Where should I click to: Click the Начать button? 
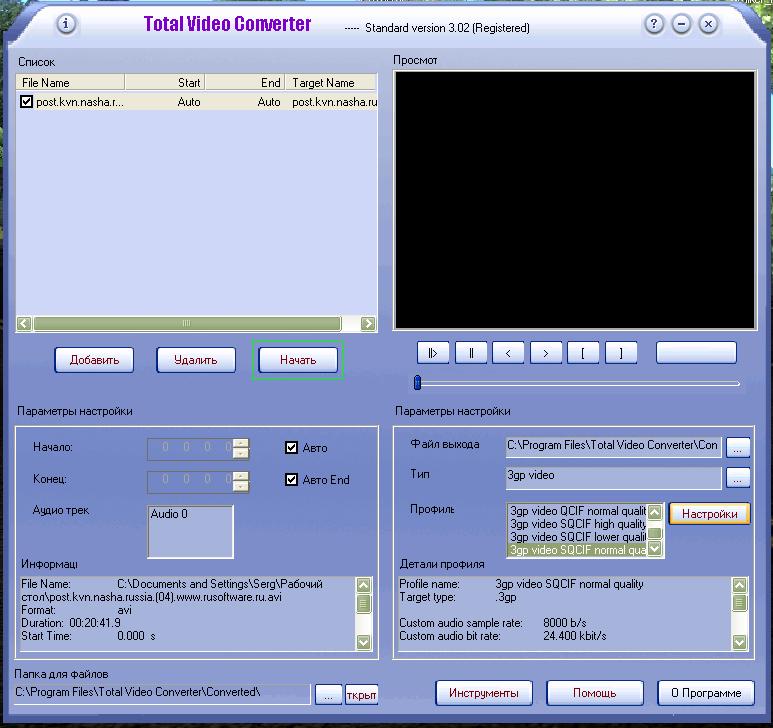298,360
